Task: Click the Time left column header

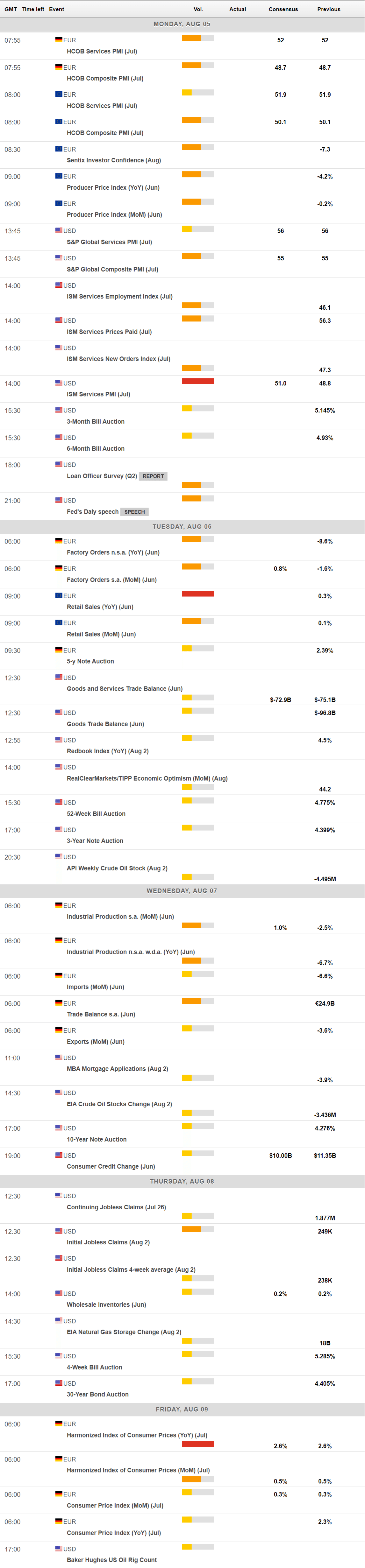Action: click(33, 9)
